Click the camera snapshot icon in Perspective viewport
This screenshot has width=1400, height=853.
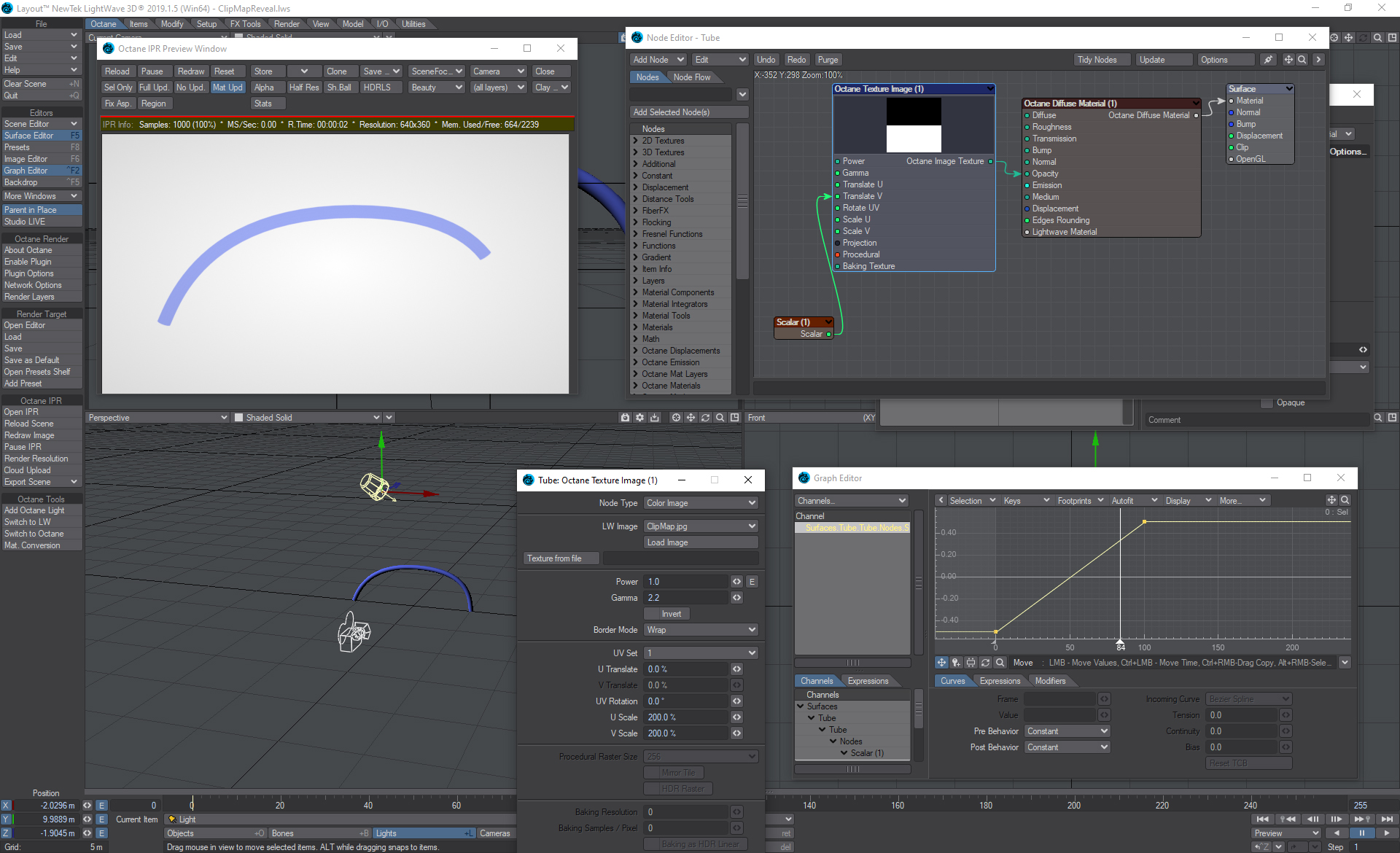click(625, 418)
